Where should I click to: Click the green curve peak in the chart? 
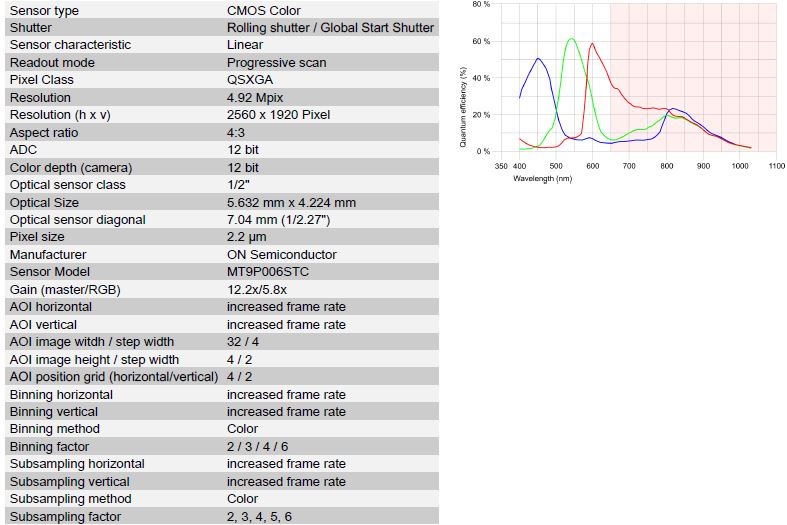[571, 39]
